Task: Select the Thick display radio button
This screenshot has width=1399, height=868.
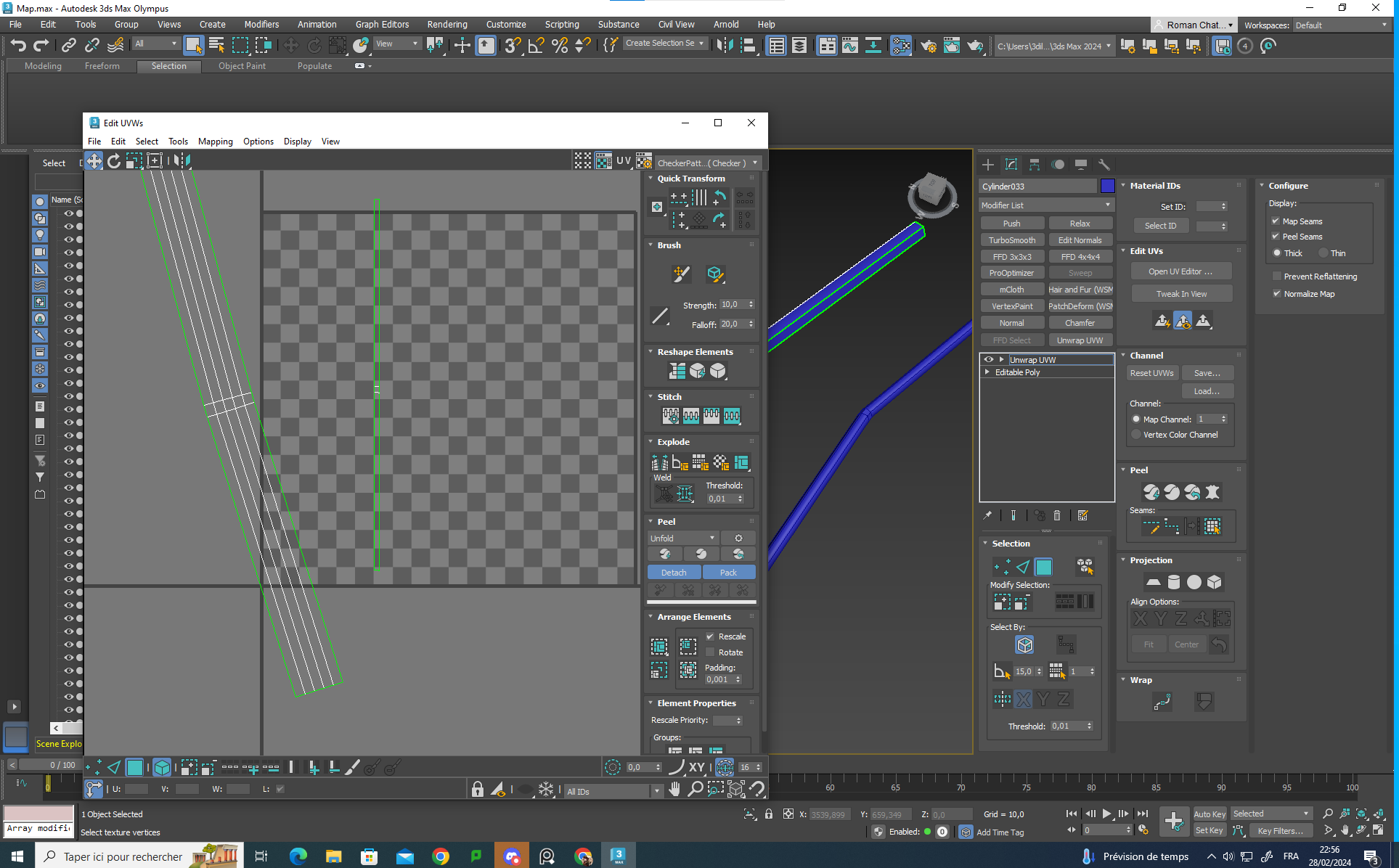Action: pyautogui.click(x=1277, y=253)
